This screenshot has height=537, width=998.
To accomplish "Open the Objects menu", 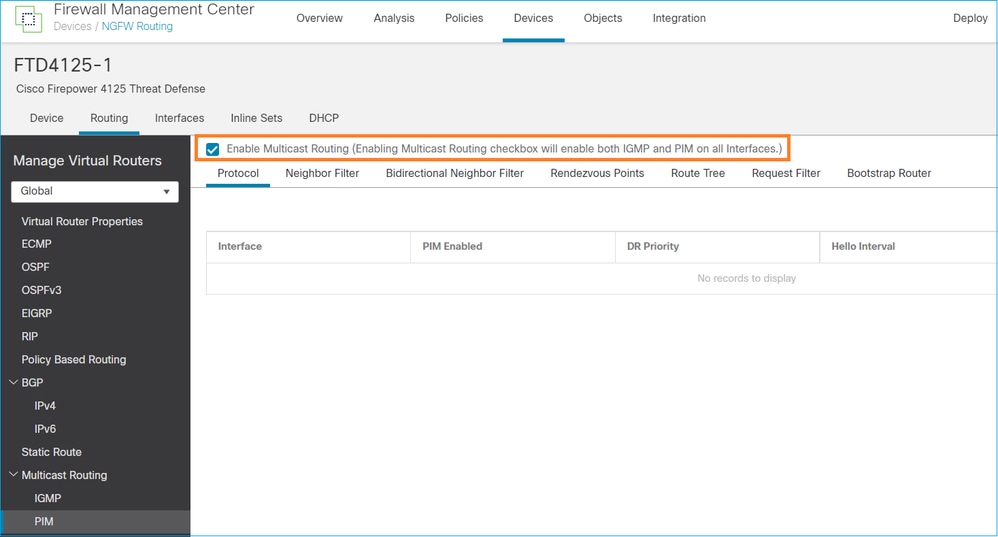I will pos(603,18).
